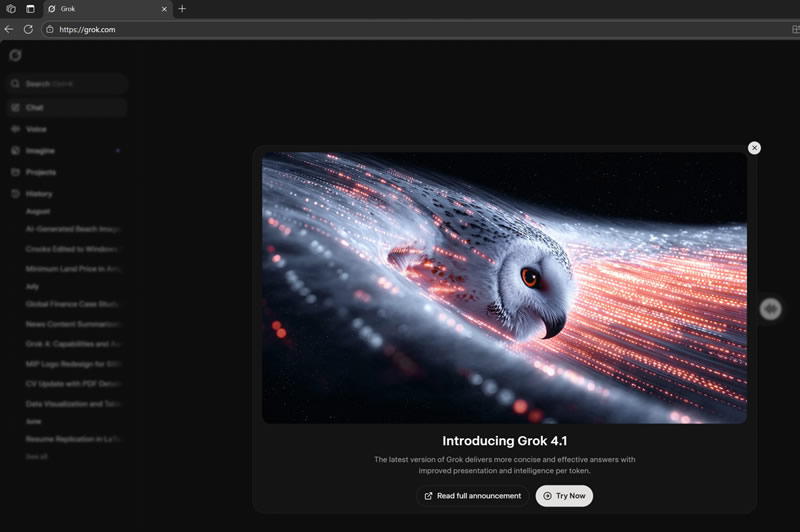Open a new browser tab
The height and width of the screenshot is (532, 800).
tap(182, 9)
